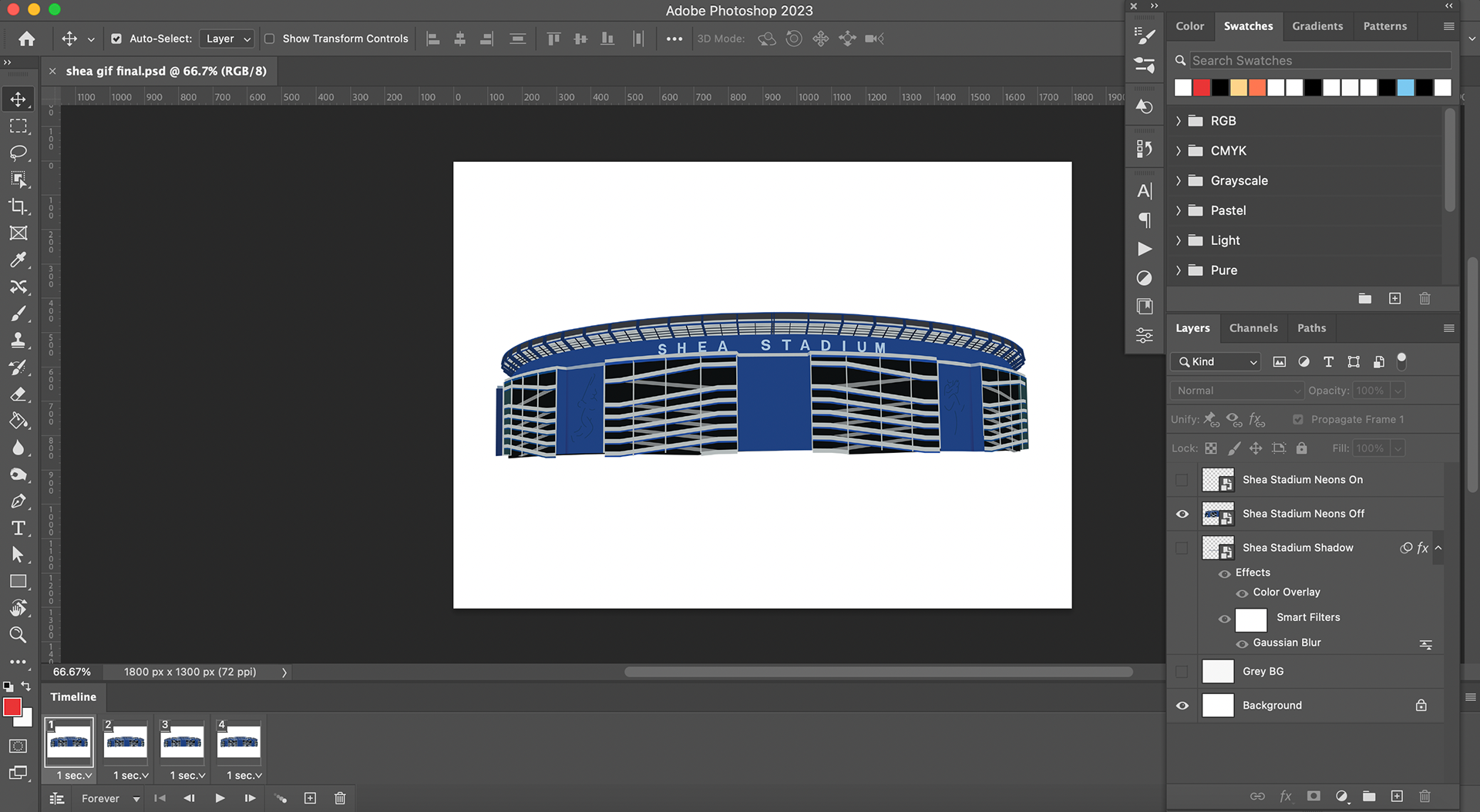This screenshot has width=1480, height=812.
Task: Select the Rectangular Marquee tool
Action: pos(18,126)
